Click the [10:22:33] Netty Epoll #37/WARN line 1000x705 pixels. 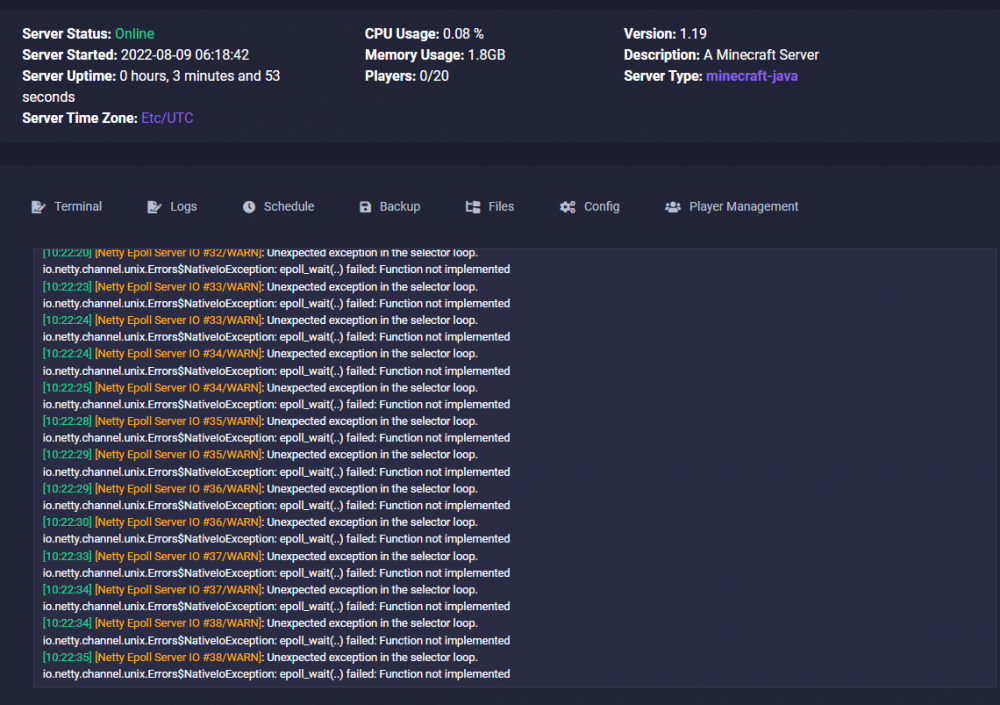[x=260, y=556]
